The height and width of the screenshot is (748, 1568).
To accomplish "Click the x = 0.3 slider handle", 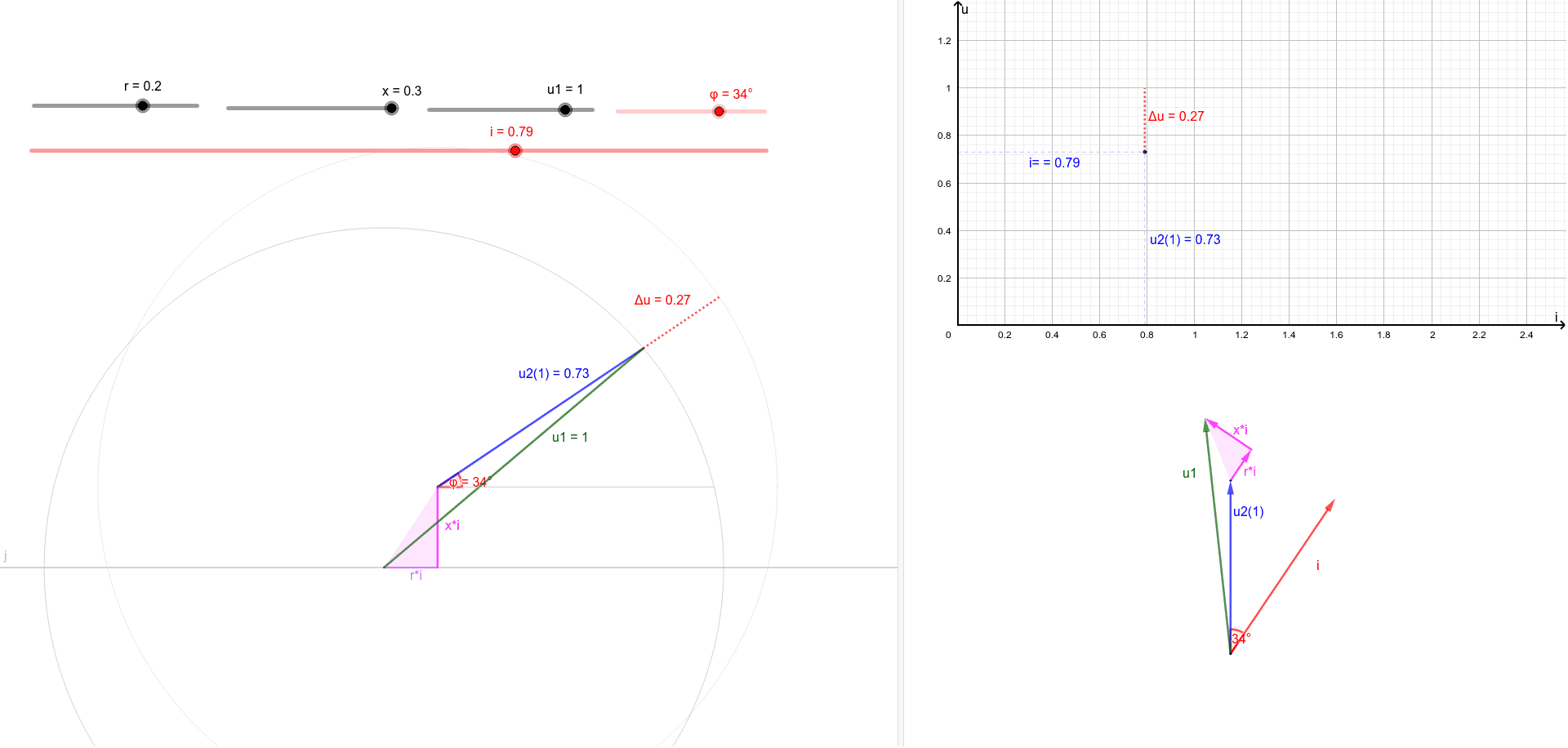I will click(x=391, y=108).
